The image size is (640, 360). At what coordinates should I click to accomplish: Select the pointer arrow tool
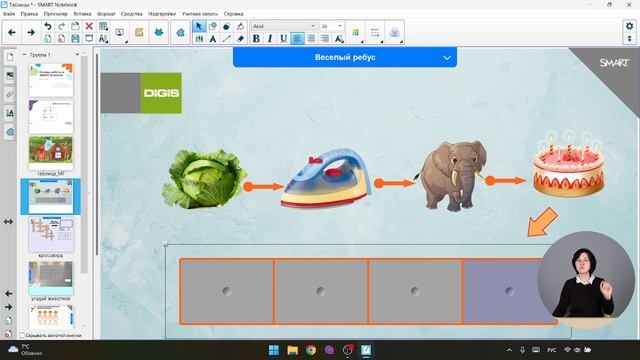pyautogui.click(x=199, y=26)
